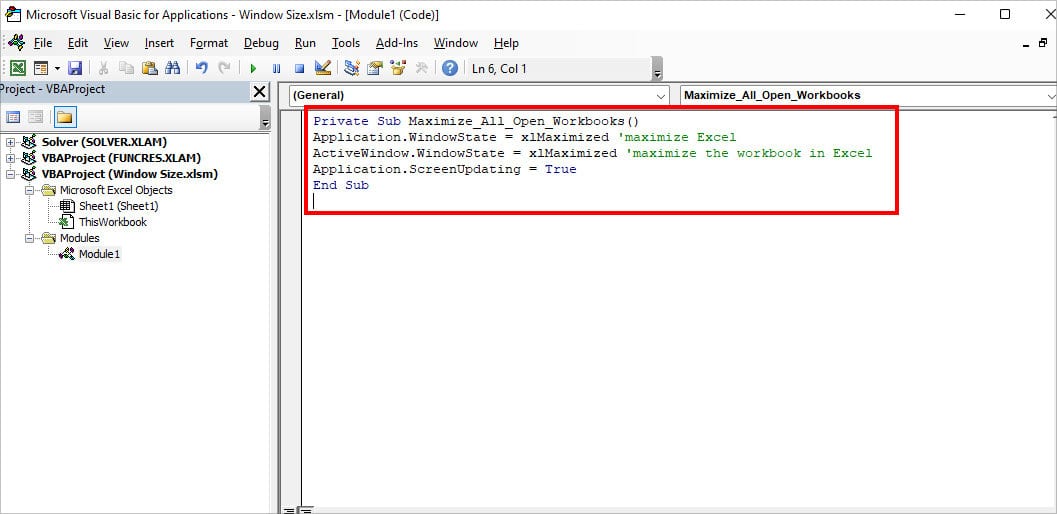The height and width of the screenshot is (514, 1057).
Task: Open the Object Browser icon
Action: (x=398, y=68)
